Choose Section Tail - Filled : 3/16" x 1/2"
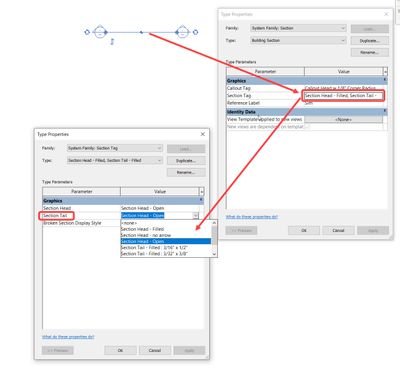400x371 pixels. pyautogui.click(x=166, y=247)
